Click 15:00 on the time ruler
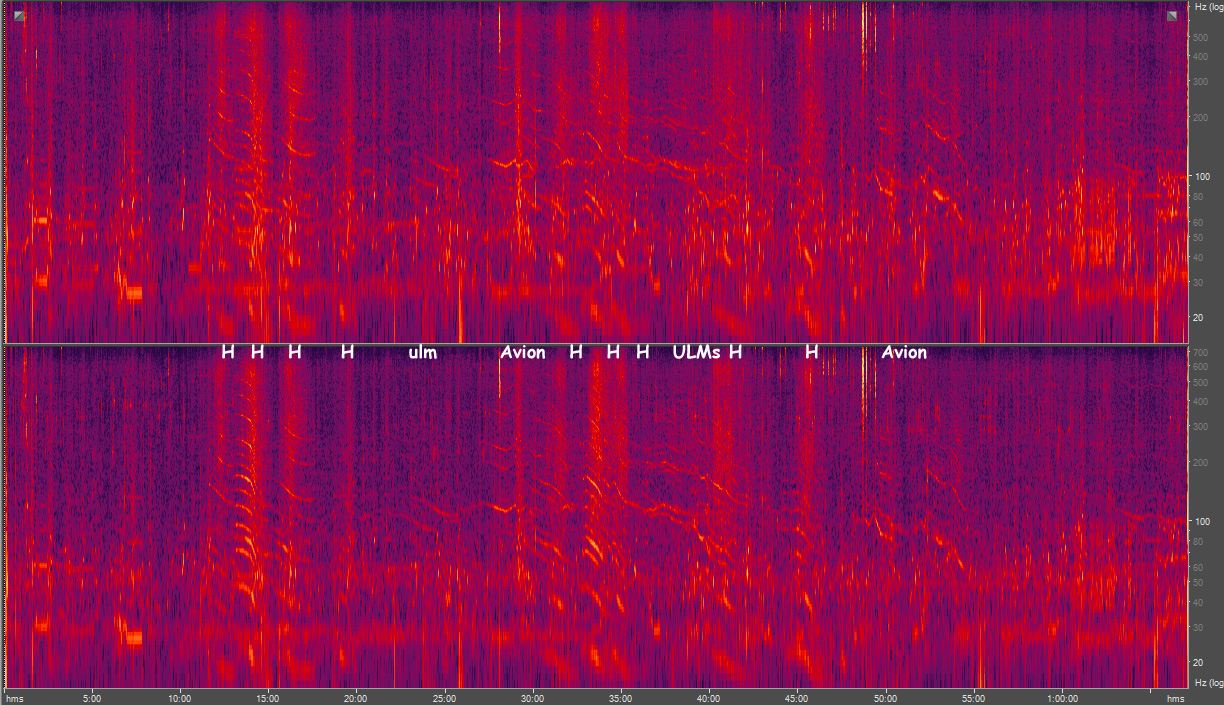Screen dimensions: 1224x705 tap(268, 698)
